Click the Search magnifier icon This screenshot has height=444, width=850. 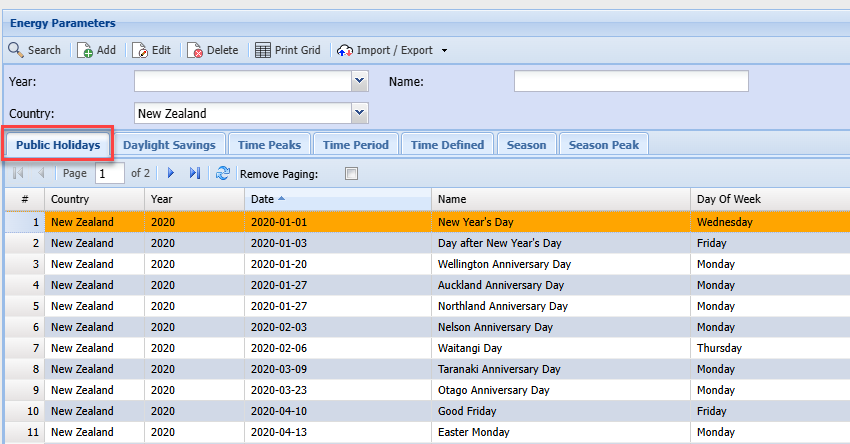pos(16,50)
